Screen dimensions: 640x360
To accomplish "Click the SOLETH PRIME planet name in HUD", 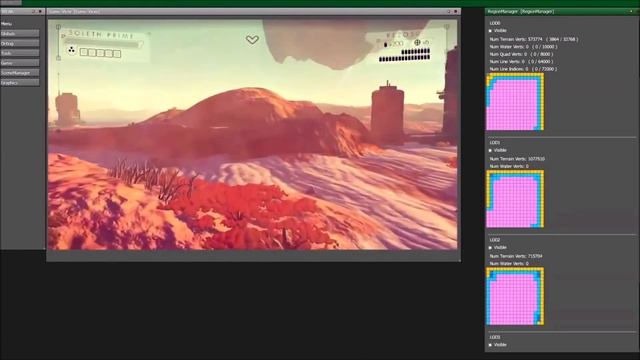I will 100,35.
